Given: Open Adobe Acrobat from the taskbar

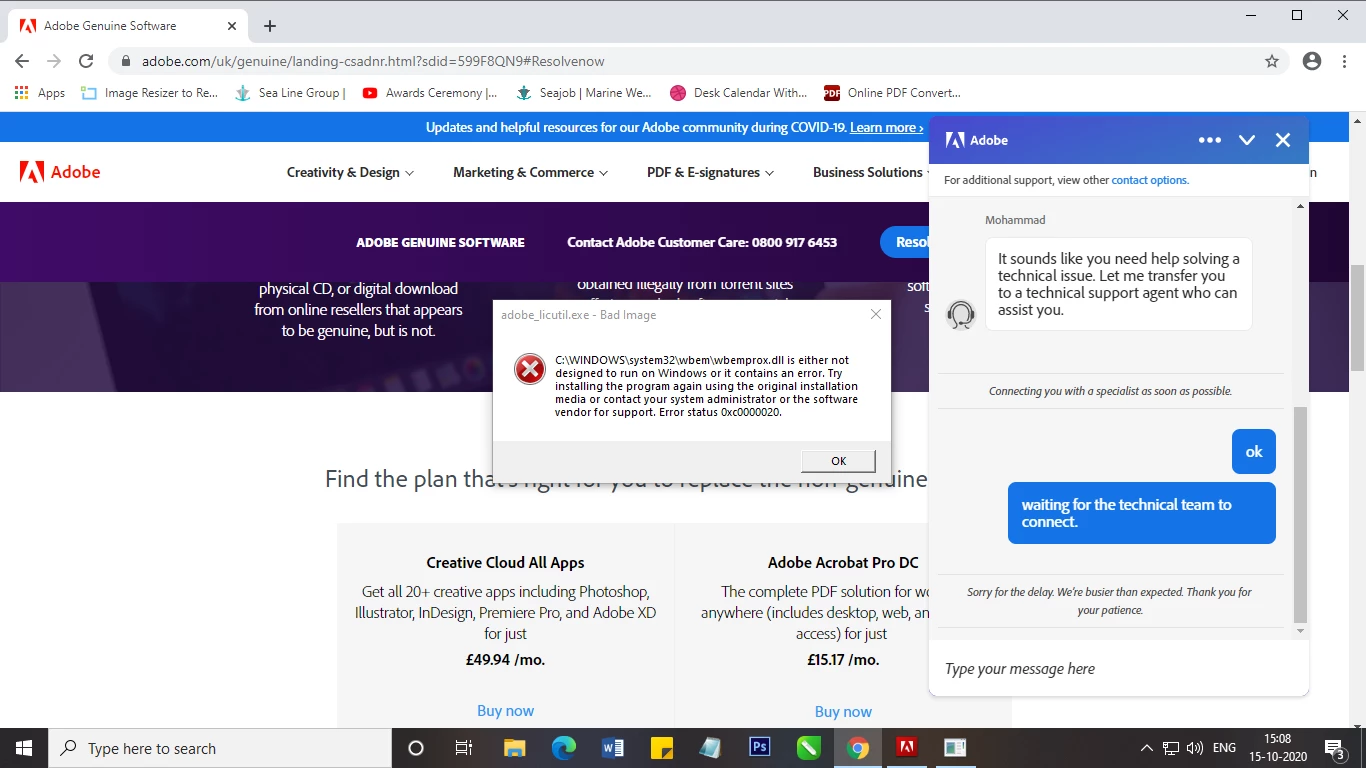Looking at the screenshot, I should click(x=906, y=748).
